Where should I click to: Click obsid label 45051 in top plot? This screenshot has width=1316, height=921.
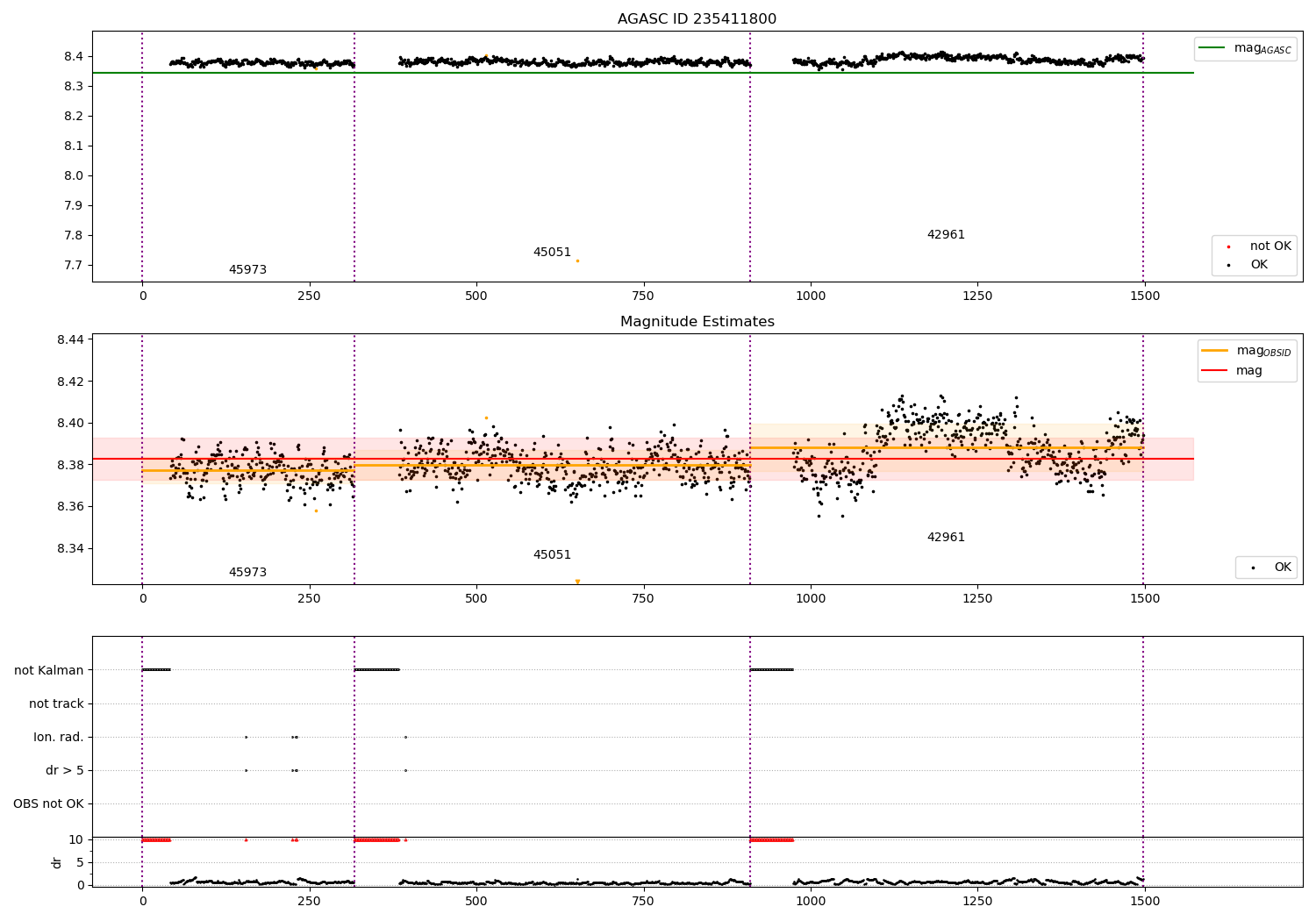(x=552, y=253)
